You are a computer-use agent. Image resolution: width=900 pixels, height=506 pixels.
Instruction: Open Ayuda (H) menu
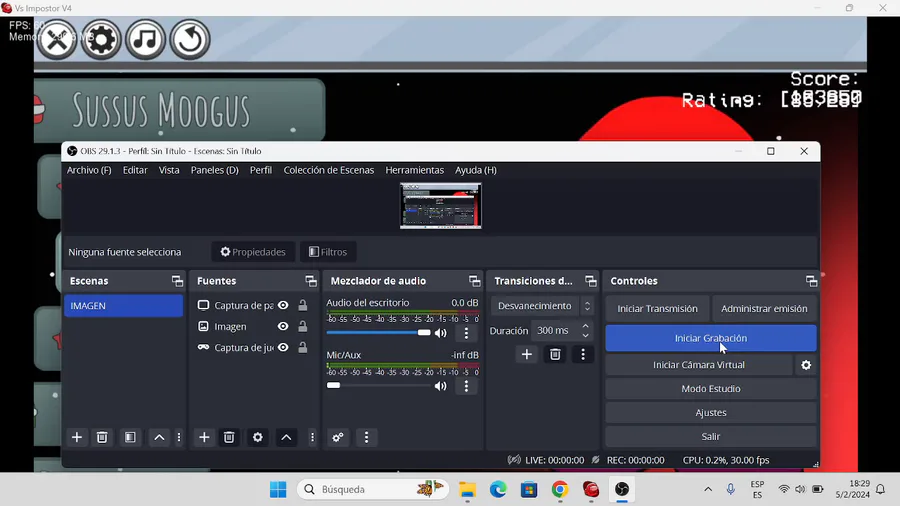(476, 170)
